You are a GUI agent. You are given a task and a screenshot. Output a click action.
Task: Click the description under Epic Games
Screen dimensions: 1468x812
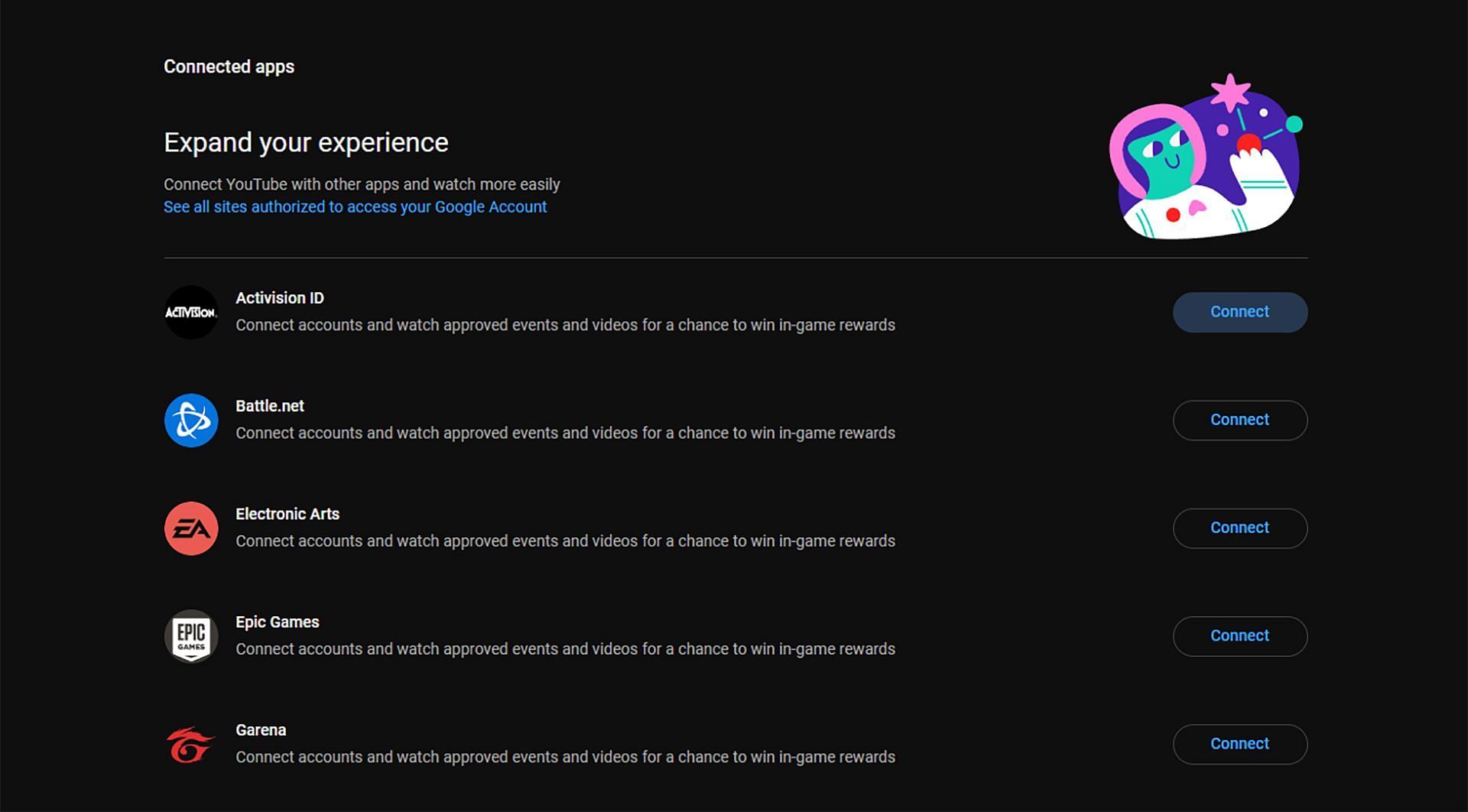565,649
